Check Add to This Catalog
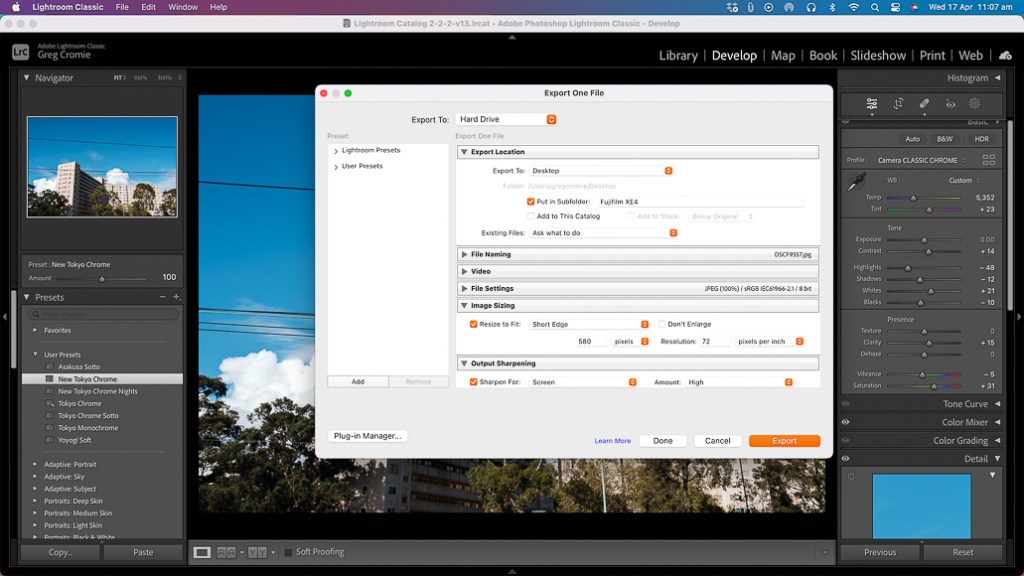The image size is (1024, 576). click(x=530, y=216)
